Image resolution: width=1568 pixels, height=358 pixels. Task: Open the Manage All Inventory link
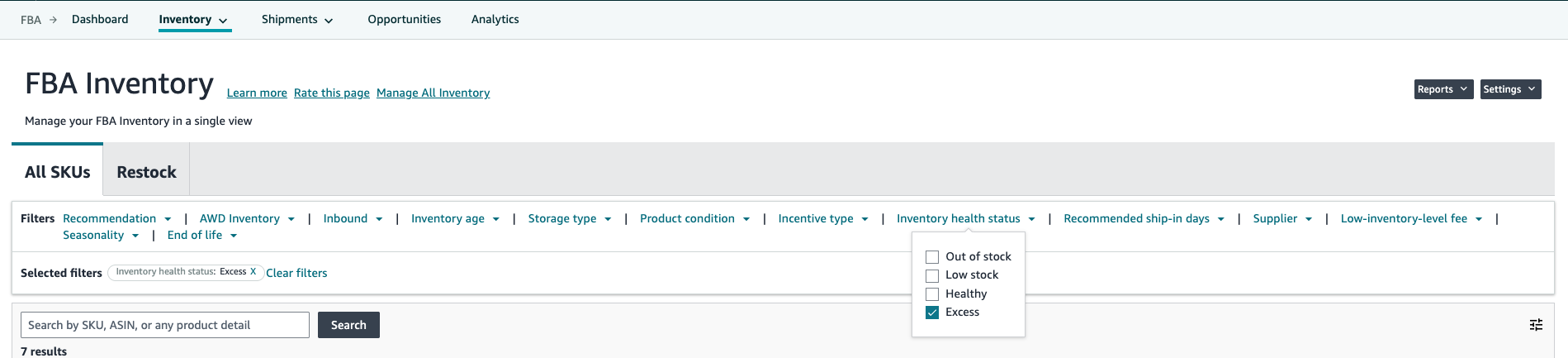point(433,93)
